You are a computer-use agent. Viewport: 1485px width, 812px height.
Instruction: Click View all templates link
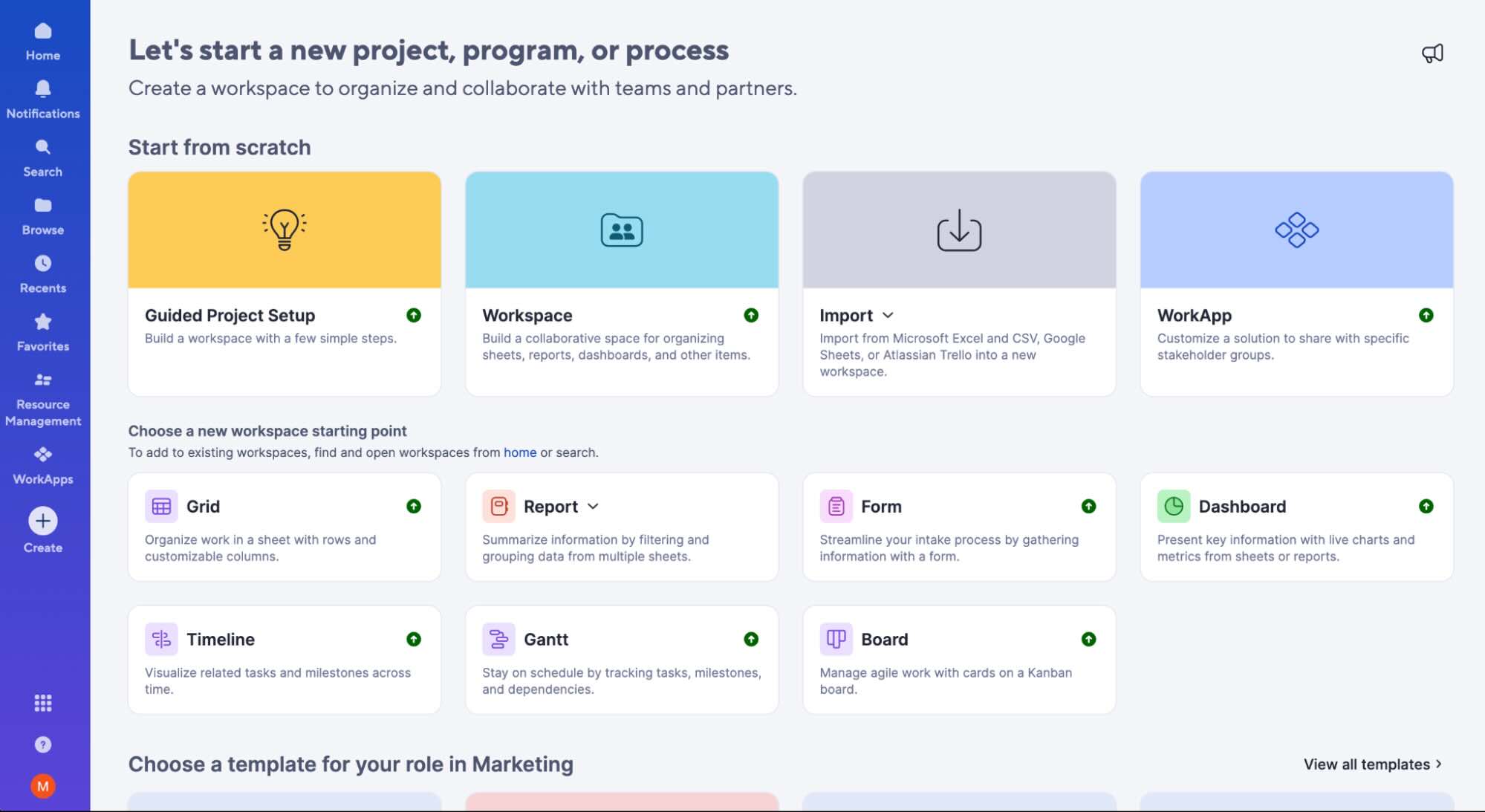coord(1366,764)
